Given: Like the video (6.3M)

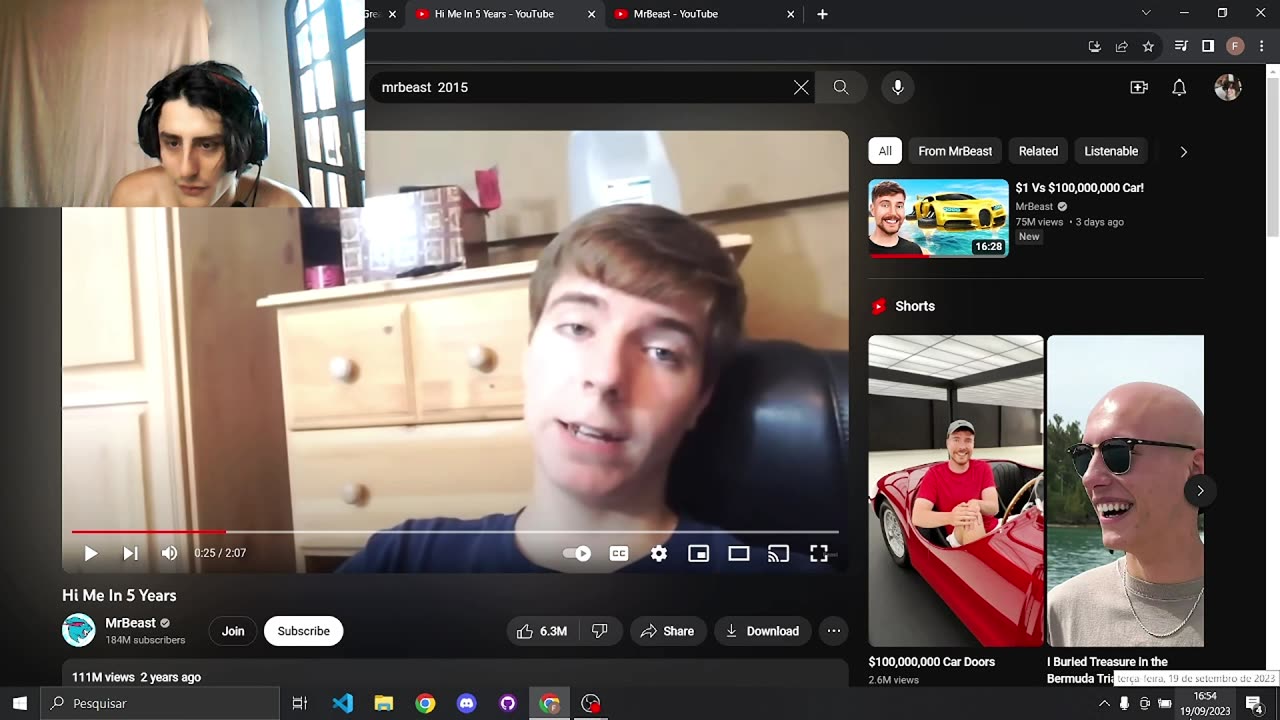Looking at the screenshot, I should [543, 631].
